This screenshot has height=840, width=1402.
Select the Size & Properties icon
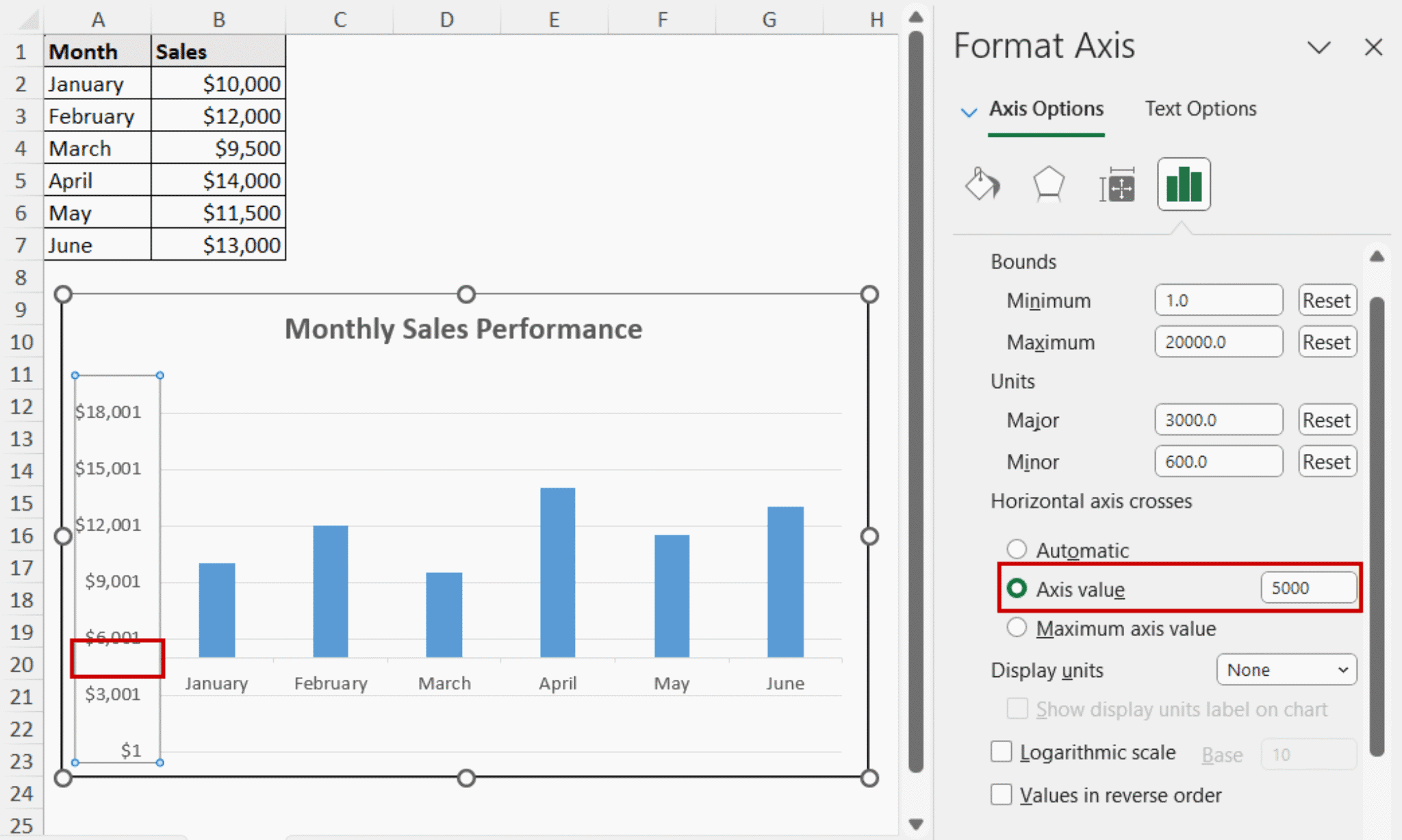[1116, 184]
